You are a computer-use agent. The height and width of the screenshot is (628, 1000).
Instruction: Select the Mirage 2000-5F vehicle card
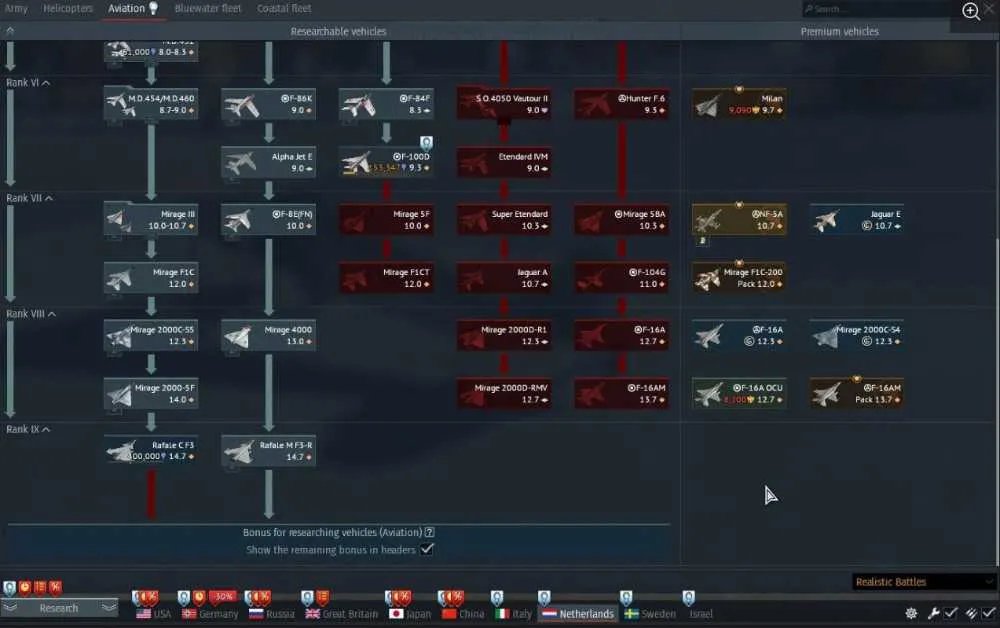tap(151, 393)
